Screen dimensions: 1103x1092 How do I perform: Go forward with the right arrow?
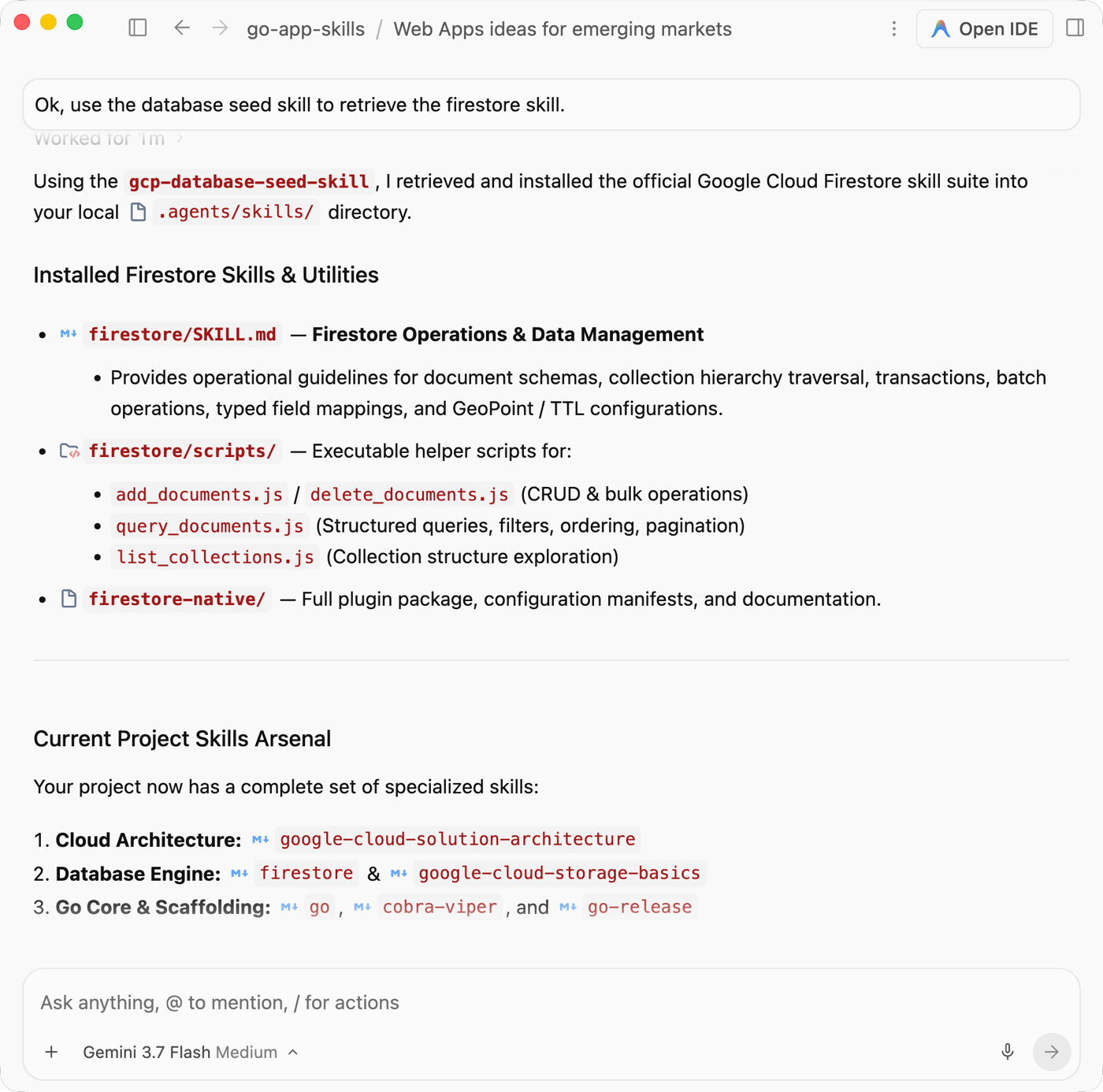click(221, 28)
